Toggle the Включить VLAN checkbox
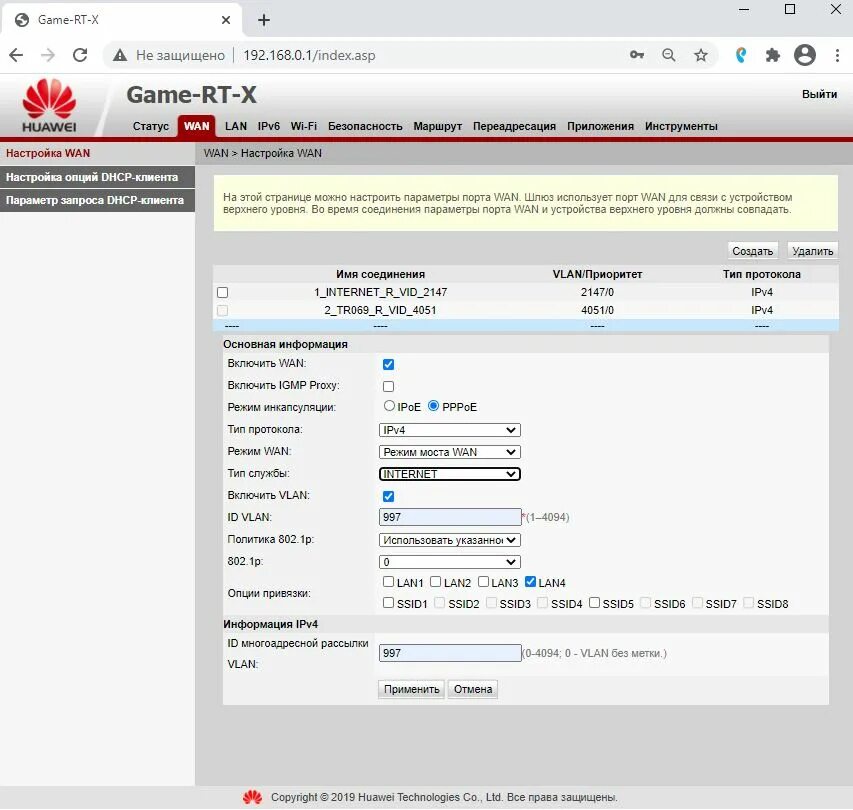Viewport: 853px width, 810px height. pyautogui.click(x=388, y=496)
